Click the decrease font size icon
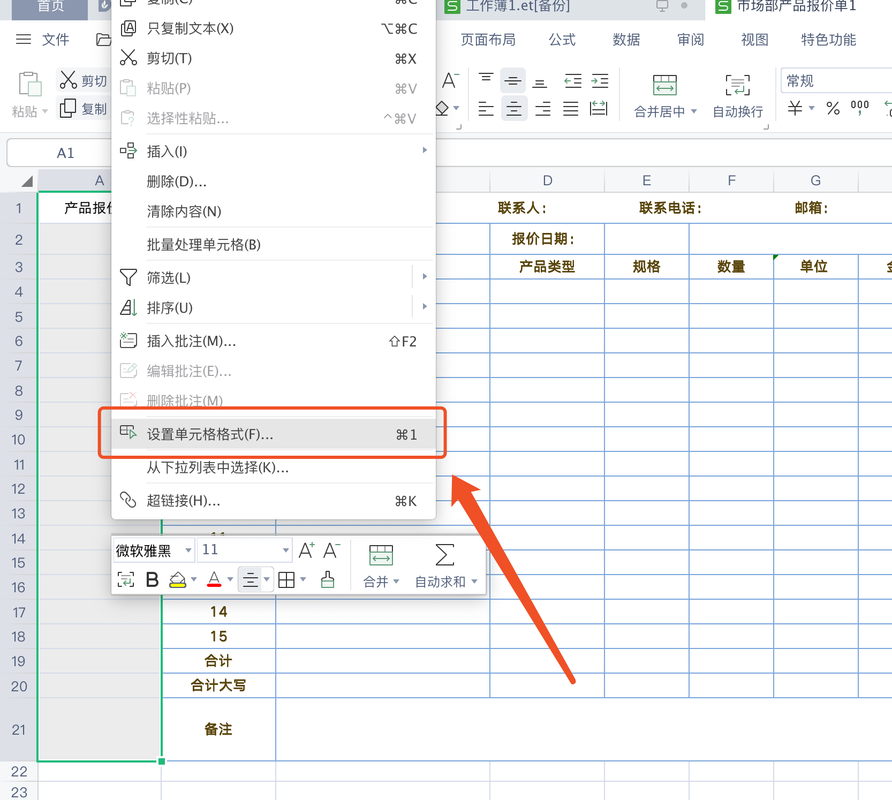Screen dimensions: 892x800 tap(330, 548)
